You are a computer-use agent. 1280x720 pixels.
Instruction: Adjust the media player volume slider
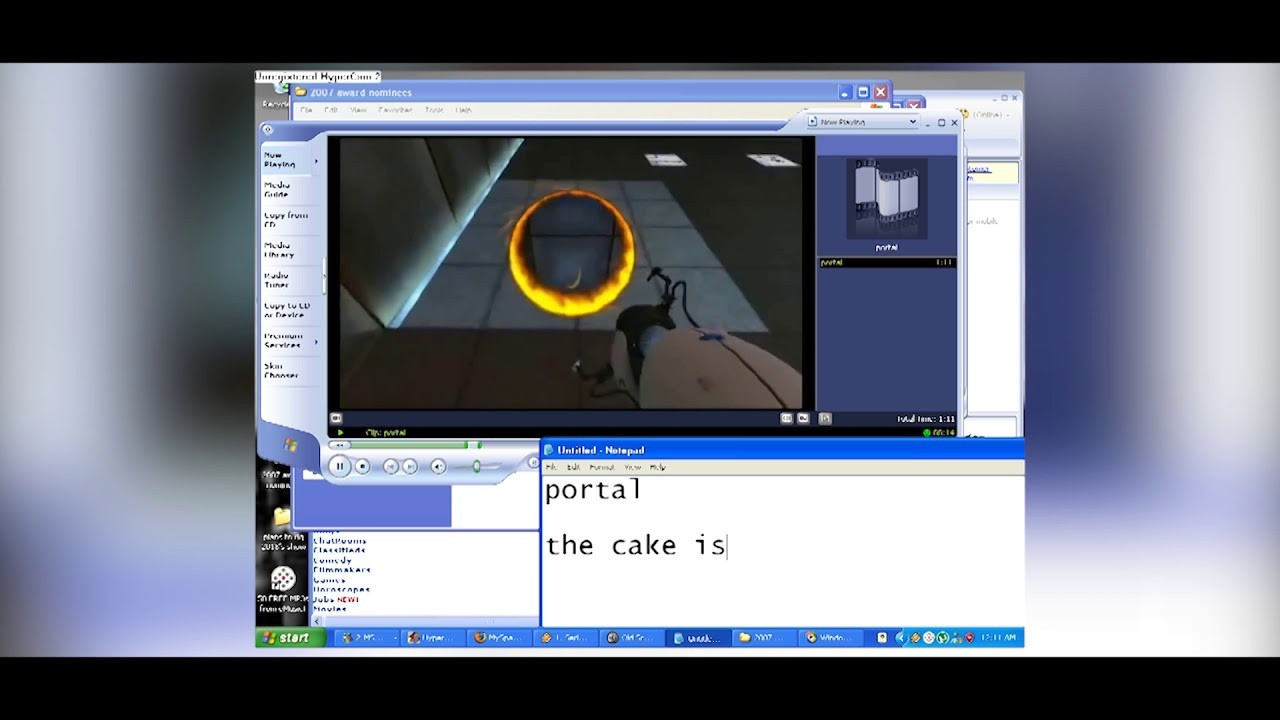pos(477,467)
